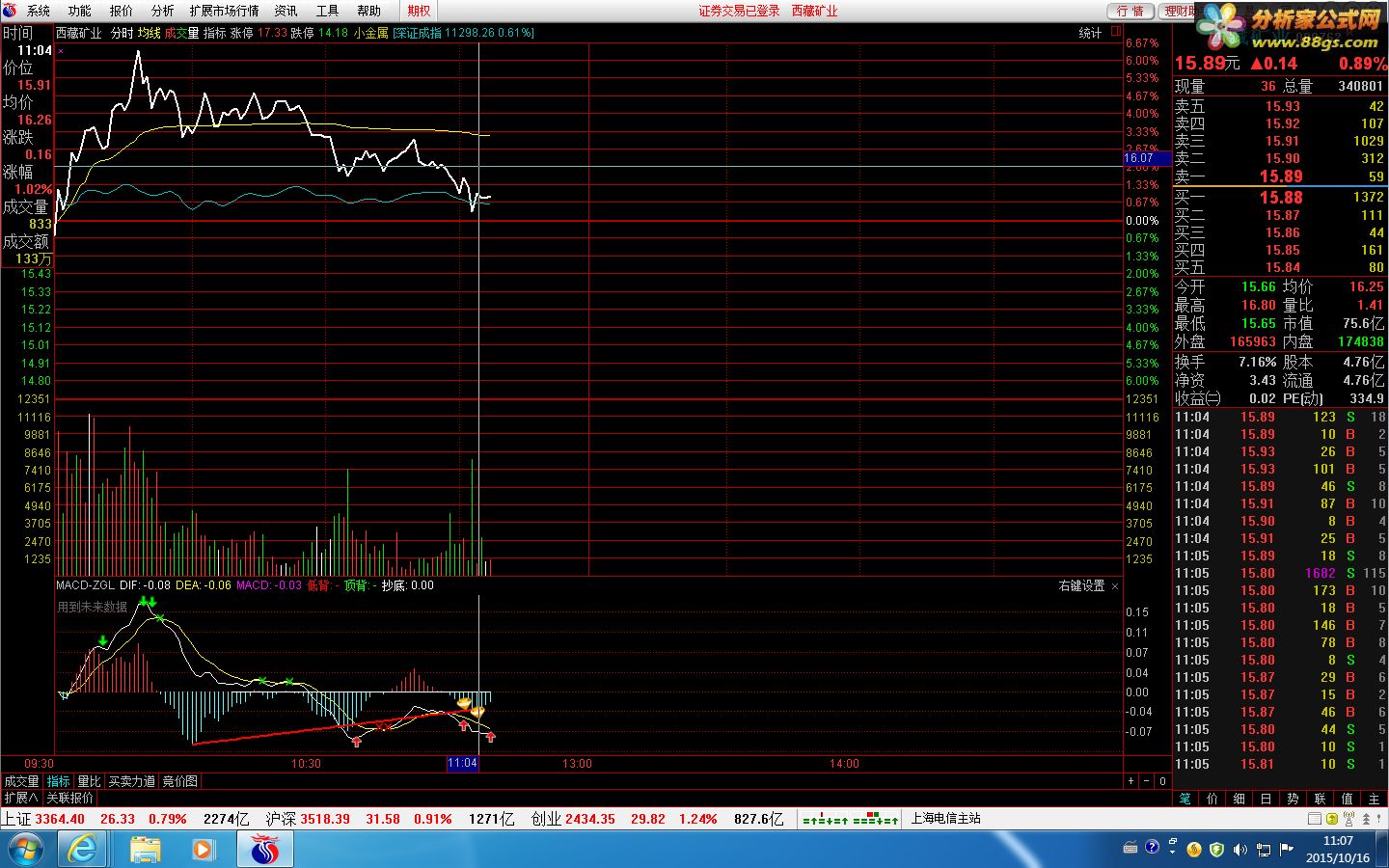The width and height of the screenshot is (1389, 868).
Task: Open the 分析 menu
Action: click(163, 11)
